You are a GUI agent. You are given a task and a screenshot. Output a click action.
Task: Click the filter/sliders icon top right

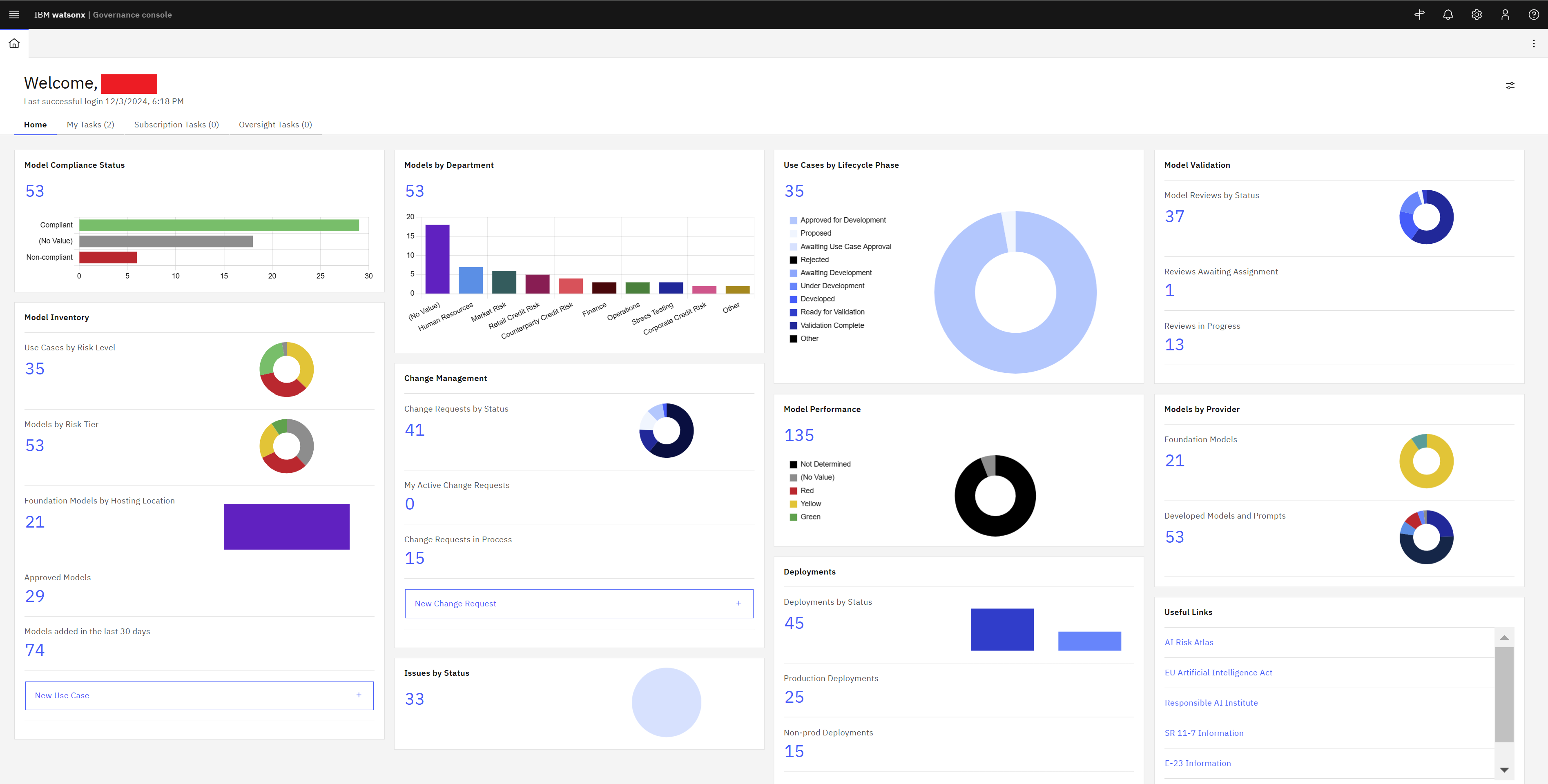pos(1510,85)
